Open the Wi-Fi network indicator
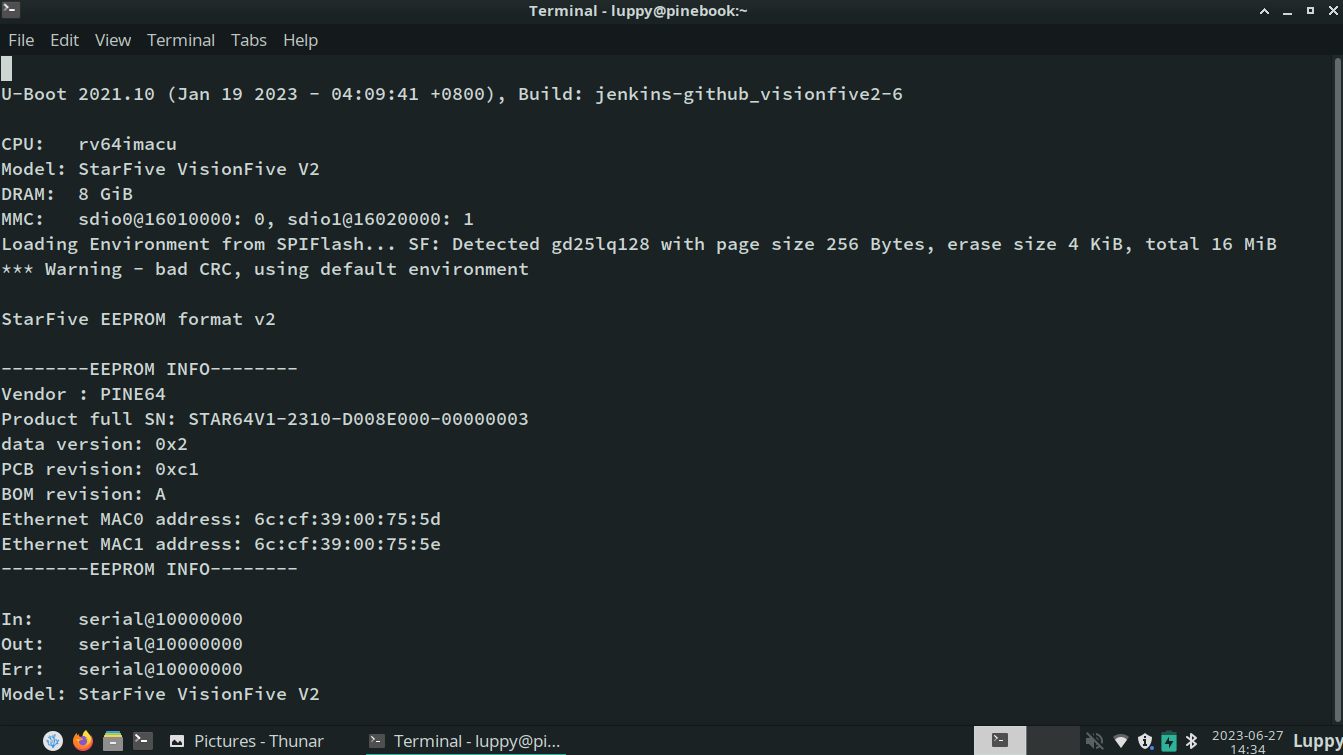1343x755 pixels. pos(1121,741)
